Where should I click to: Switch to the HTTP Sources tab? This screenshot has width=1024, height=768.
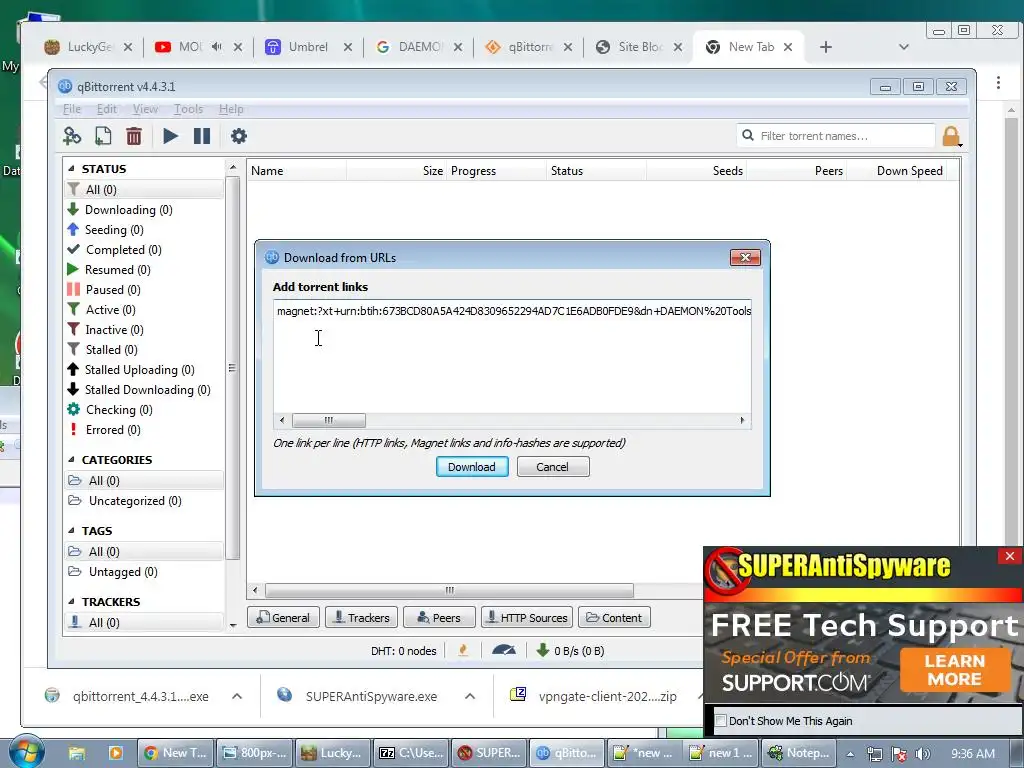click(527, 618)
